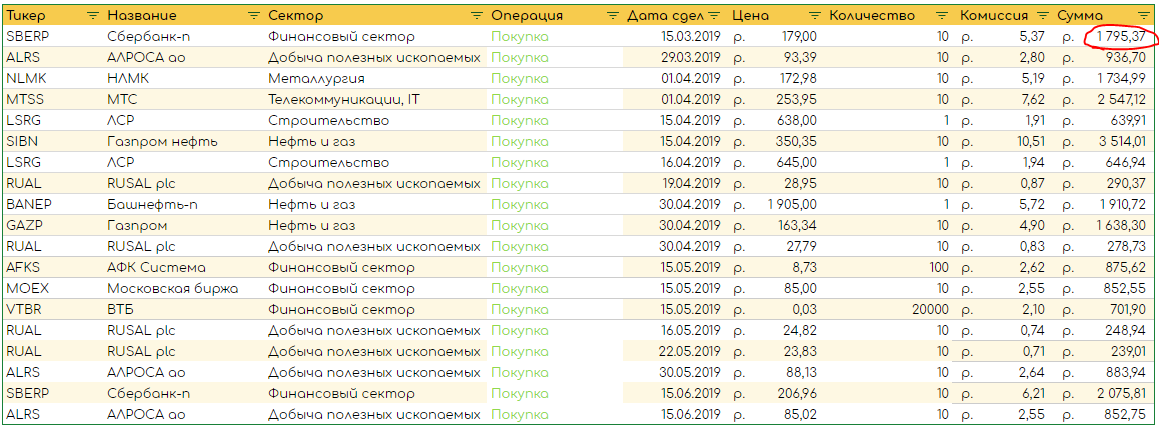Select the Операция header cell
This screenshot has width=1159, height=432.
point(556,16)
